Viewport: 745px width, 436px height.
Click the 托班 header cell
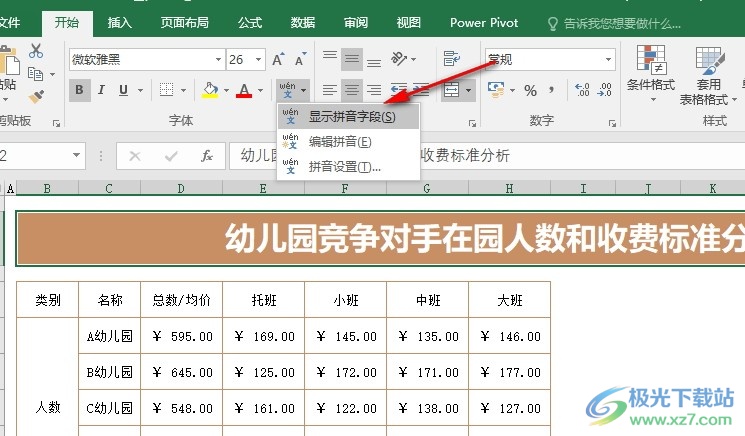coord(263,300)
